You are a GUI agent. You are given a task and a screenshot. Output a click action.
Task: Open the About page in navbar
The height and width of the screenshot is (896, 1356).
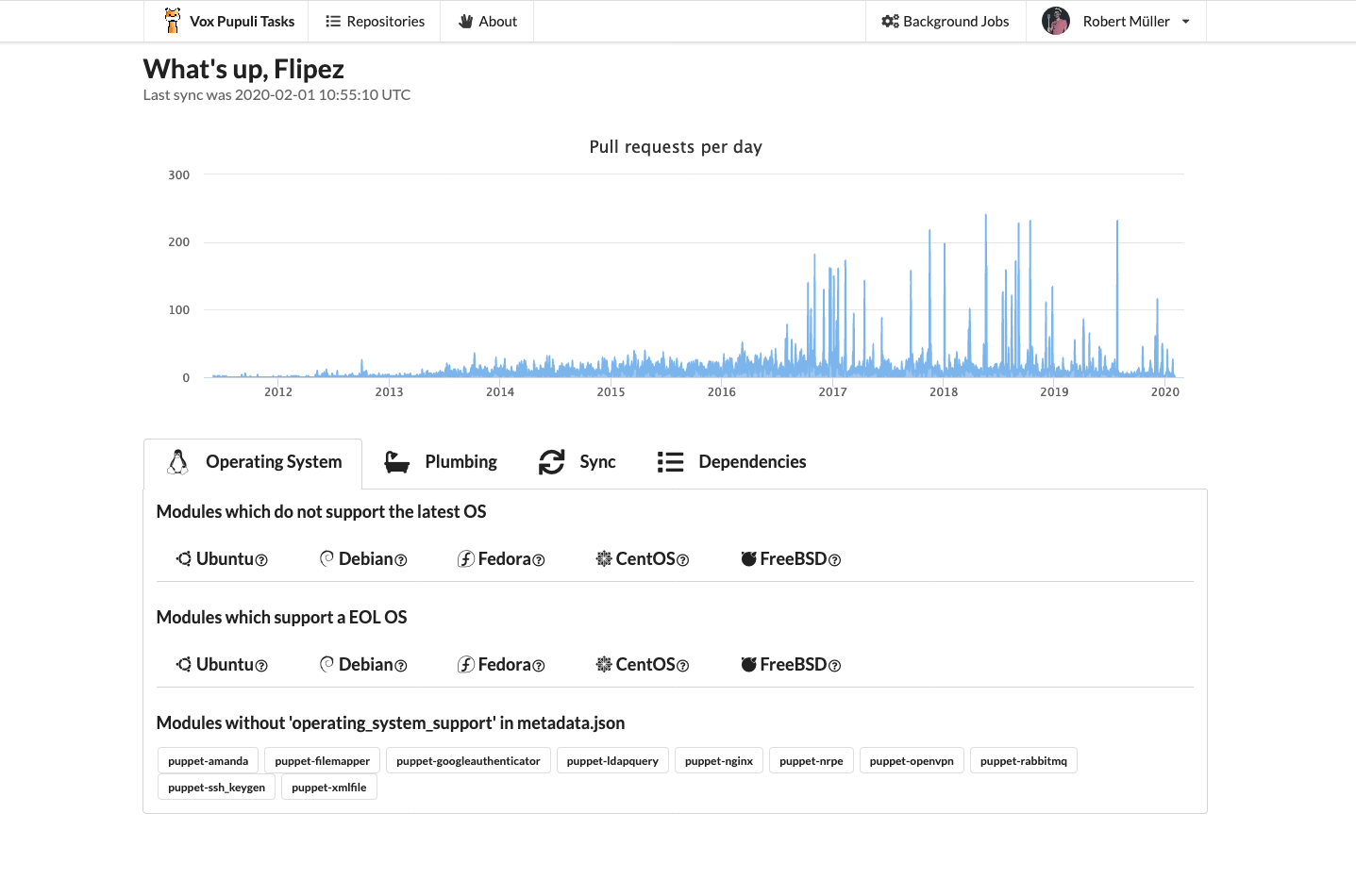click(487, 21)
